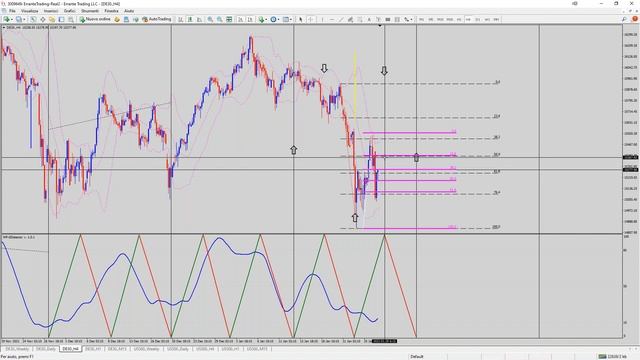Select the M15 timeframe button
The height and width of the screenshot is (360, 640).
[440, 19]
